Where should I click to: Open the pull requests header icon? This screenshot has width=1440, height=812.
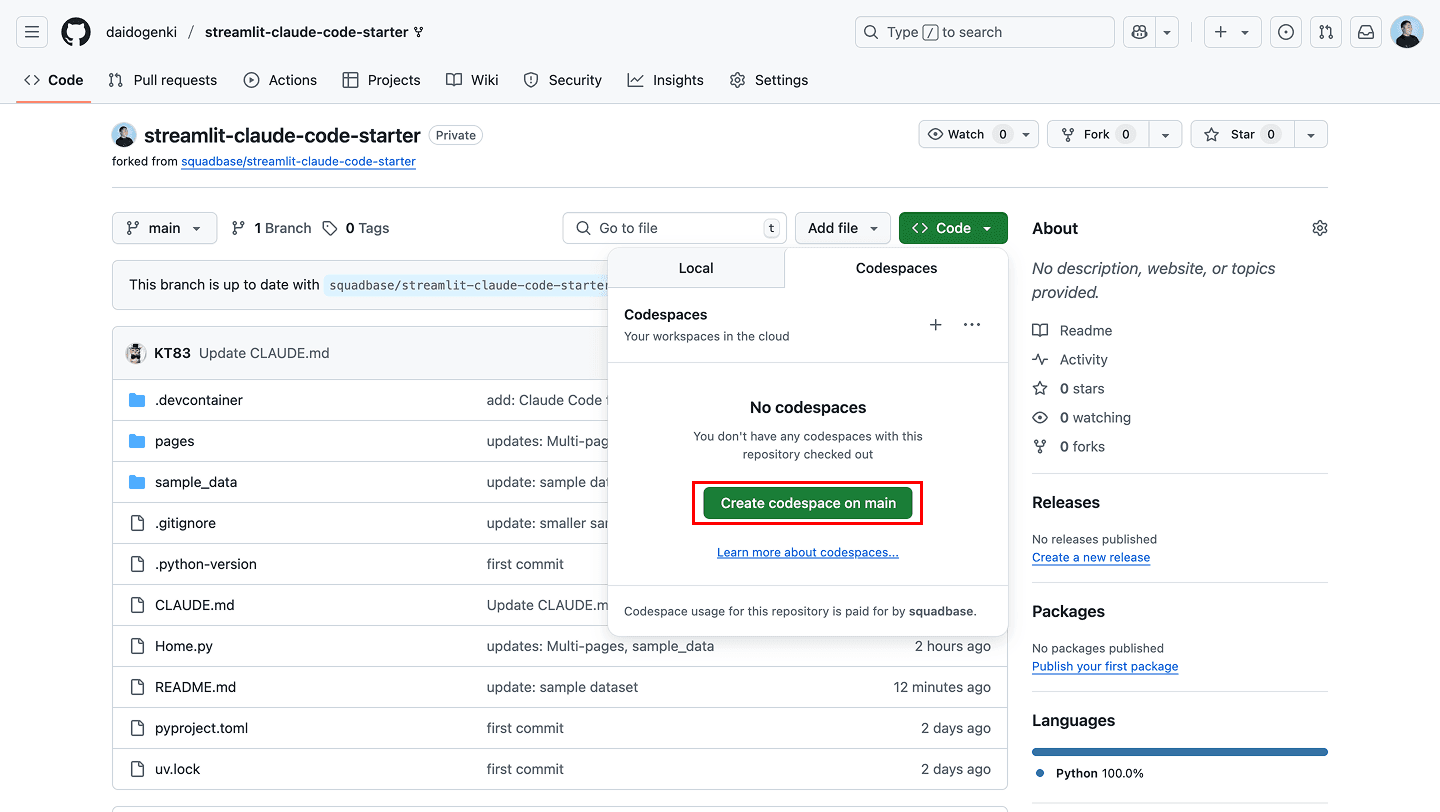[x=1326, y=32]
